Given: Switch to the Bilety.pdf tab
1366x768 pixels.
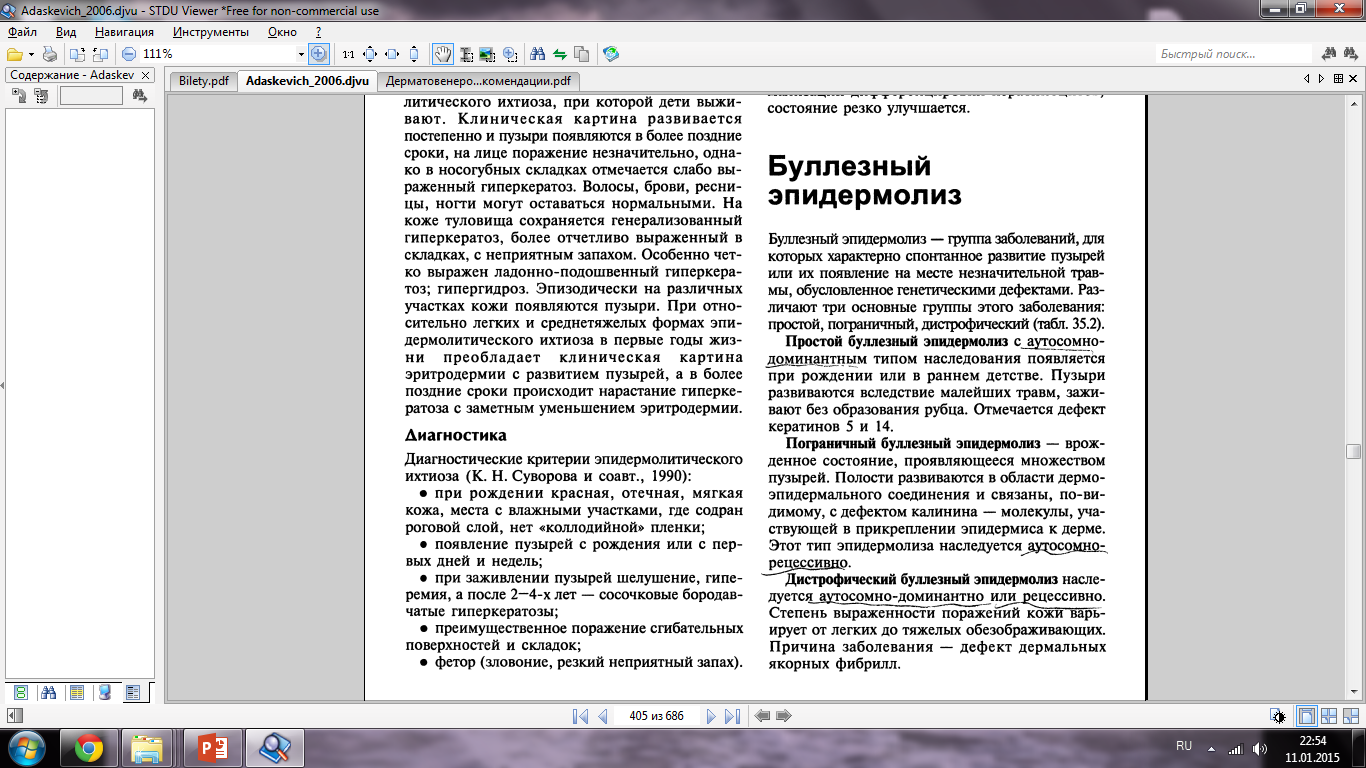Looking at the screenshot, I should [x=204, y=81].
